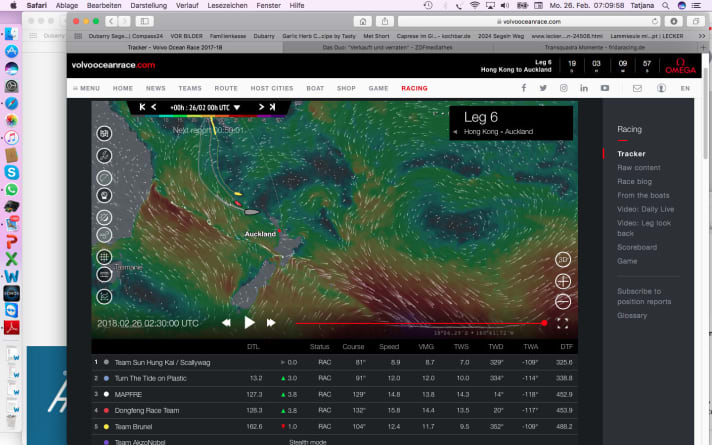This screenshot has height=445, width=712.
Task: Reload the page with refresh icon
Action: (654, 21)
